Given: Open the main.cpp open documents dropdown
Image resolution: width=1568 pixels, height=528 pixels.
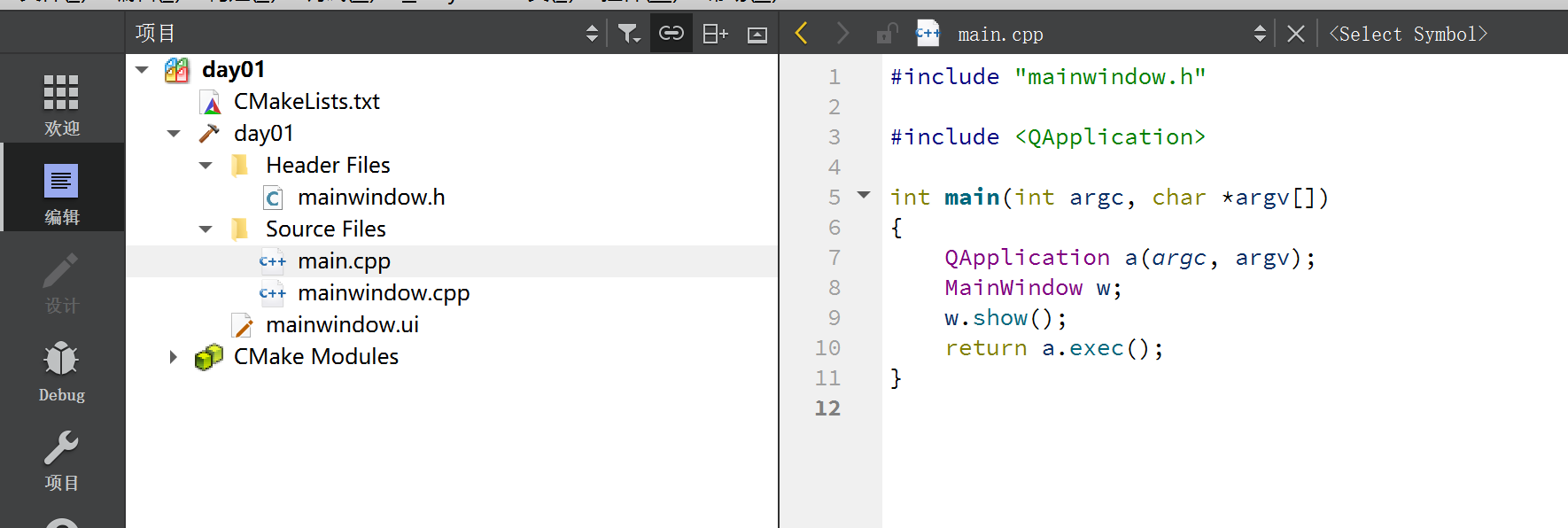Looking at the screenshot, I should [1259, 34].
